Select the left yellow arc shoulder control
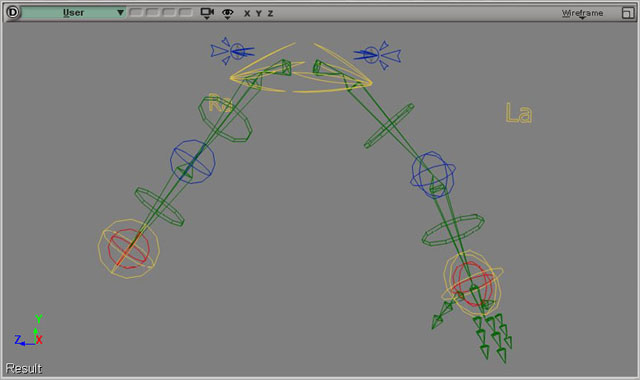Screen dimensions: 640x380 coord(267,67)
